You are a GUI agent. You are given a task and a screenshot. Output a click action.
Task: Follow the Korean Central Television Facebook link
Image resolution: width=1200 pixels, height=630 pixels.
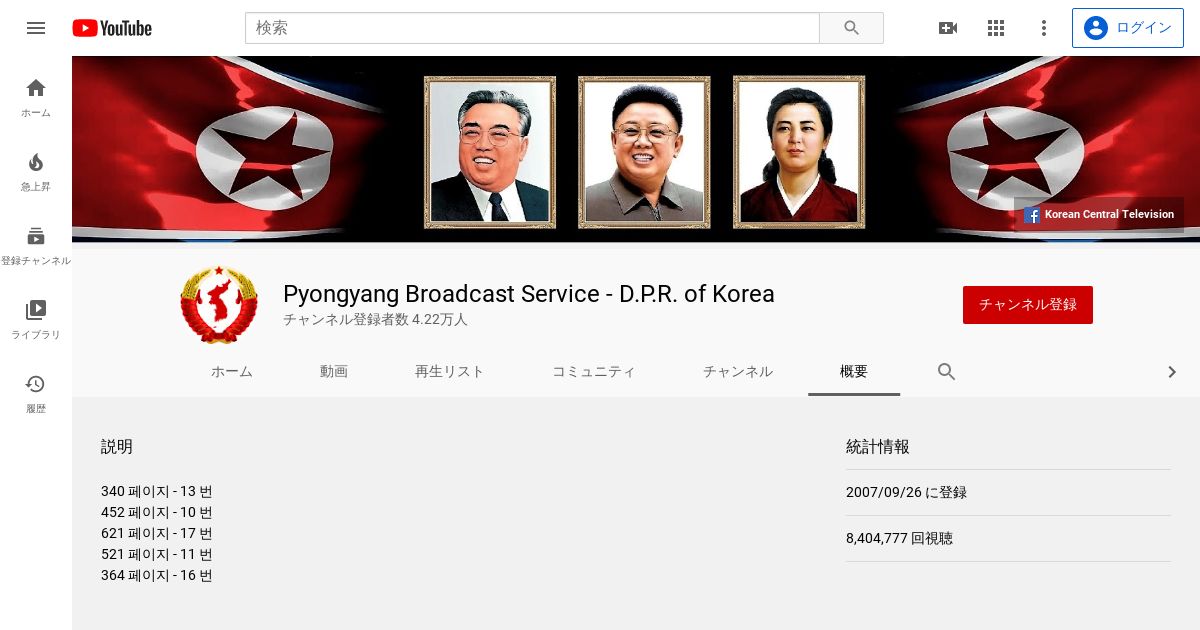point(1099,214)
